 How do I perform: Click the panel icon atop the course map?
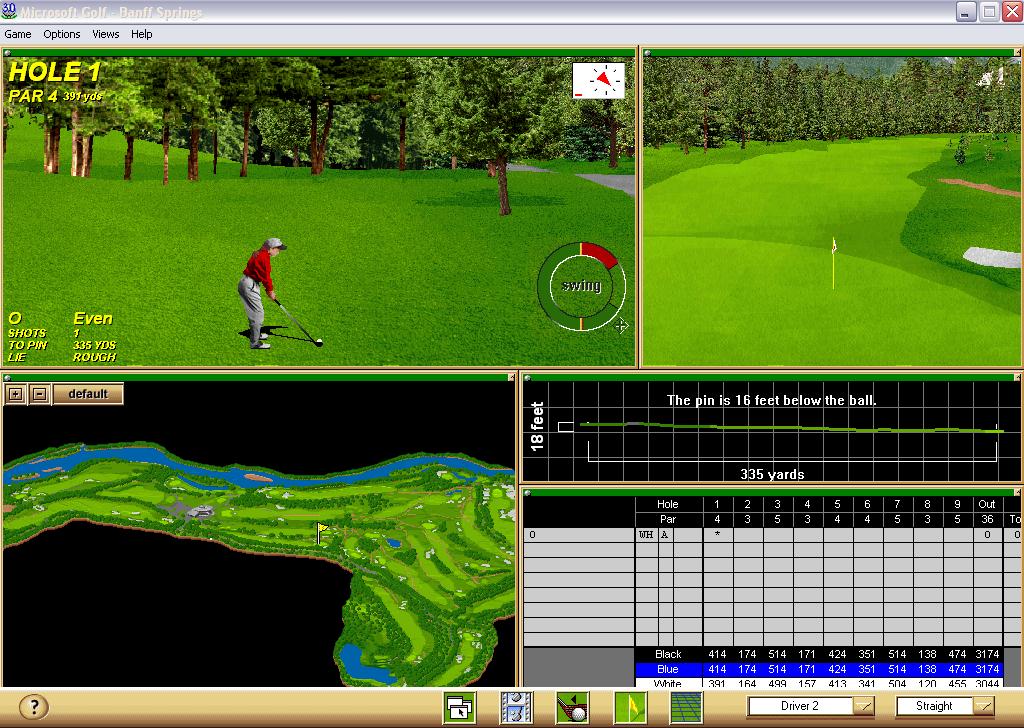[x=7, y=377]
